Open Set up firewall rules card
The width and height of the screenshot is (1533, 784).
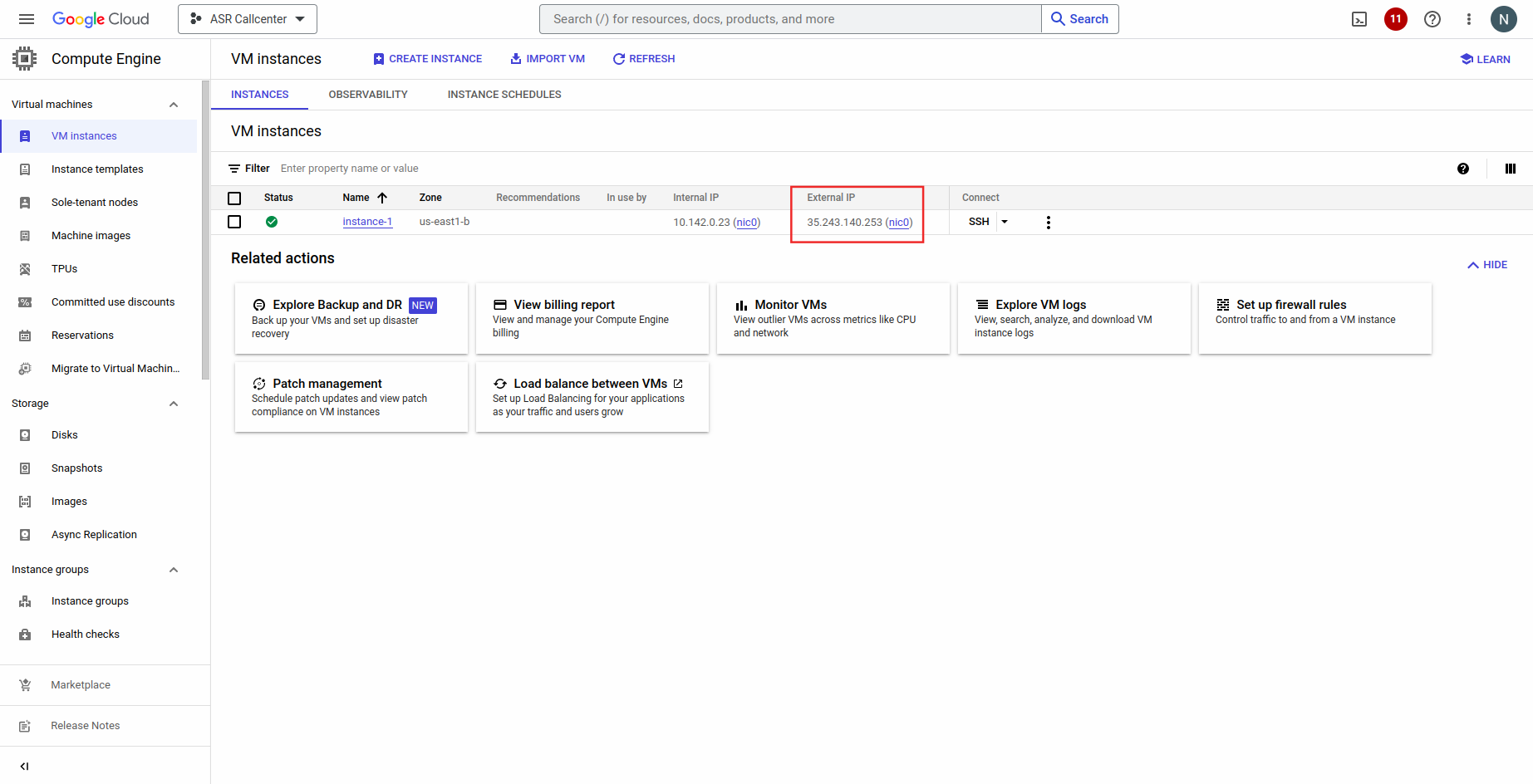1315,318
